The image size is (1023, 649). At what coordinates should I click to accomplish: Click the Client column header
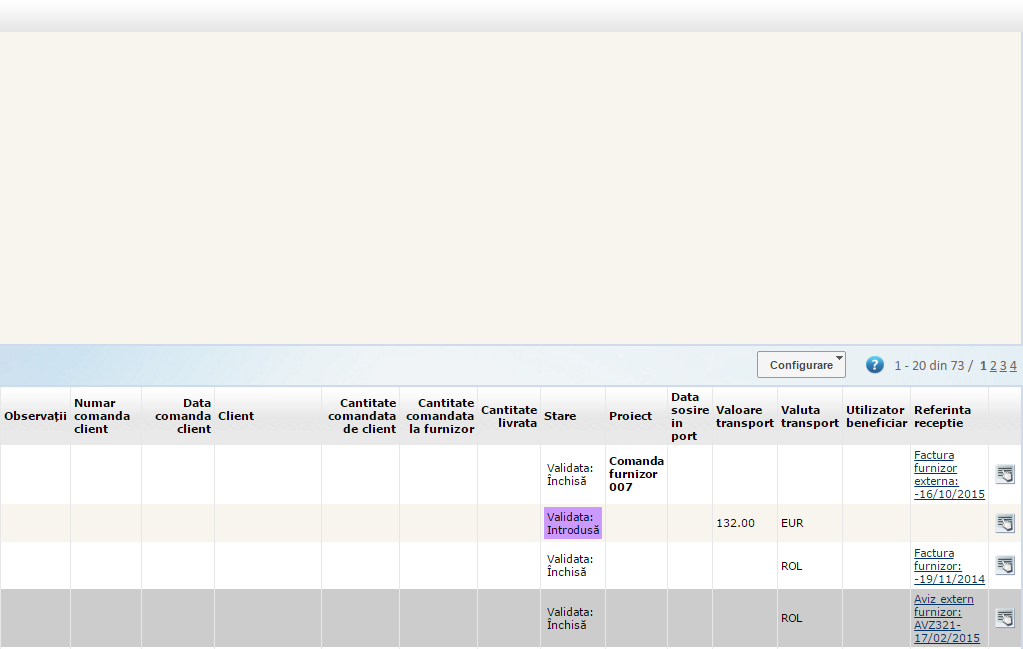pos(236,416)
